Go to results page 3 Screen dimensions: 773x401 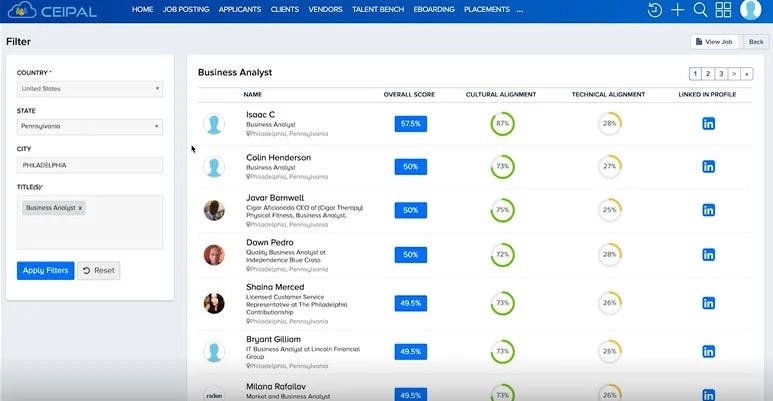pyautogui.click(x=721, y=74)
